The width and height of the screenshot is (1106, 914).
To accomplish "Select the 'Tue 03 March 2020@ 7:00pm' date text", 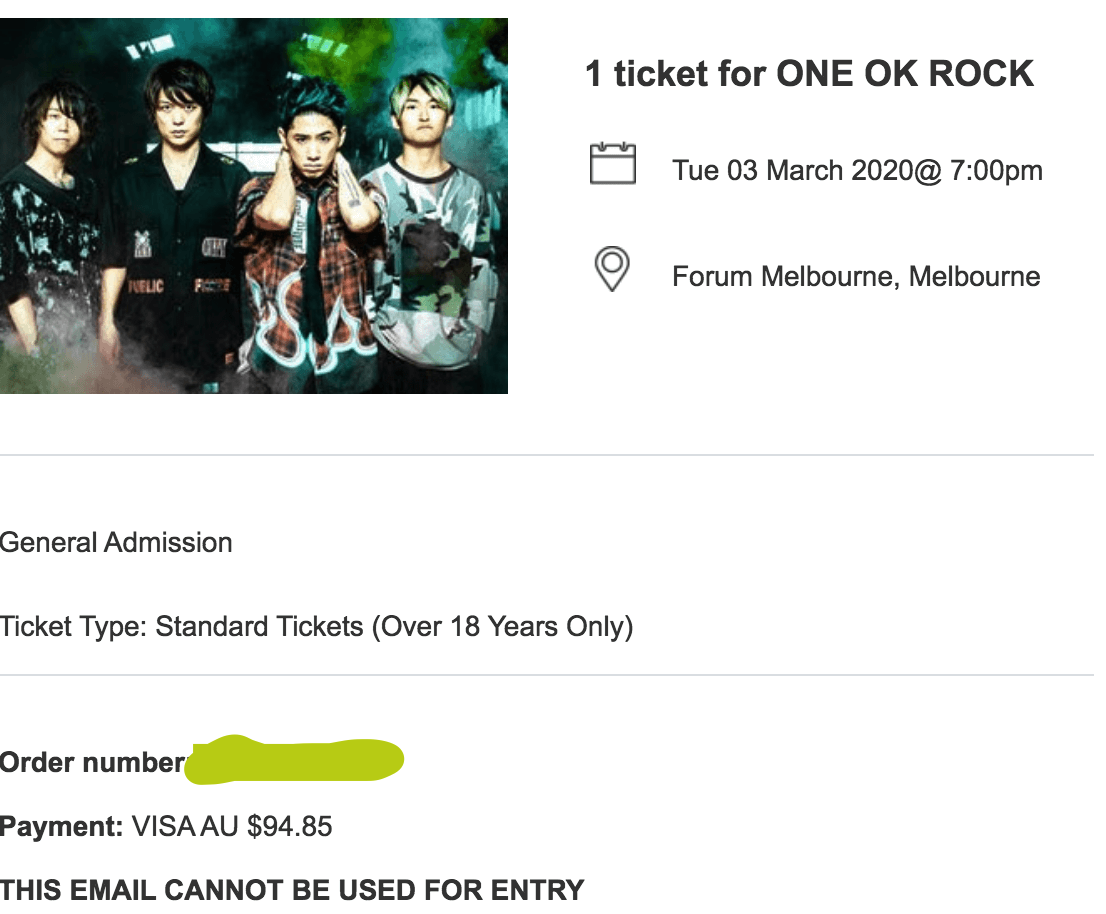I will tap(857, 170).
